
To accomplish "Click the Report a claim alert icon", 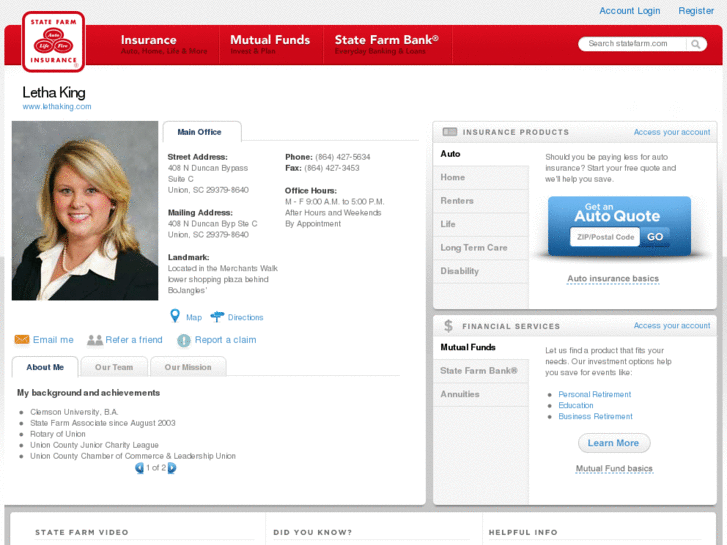I will coord(184,340).
